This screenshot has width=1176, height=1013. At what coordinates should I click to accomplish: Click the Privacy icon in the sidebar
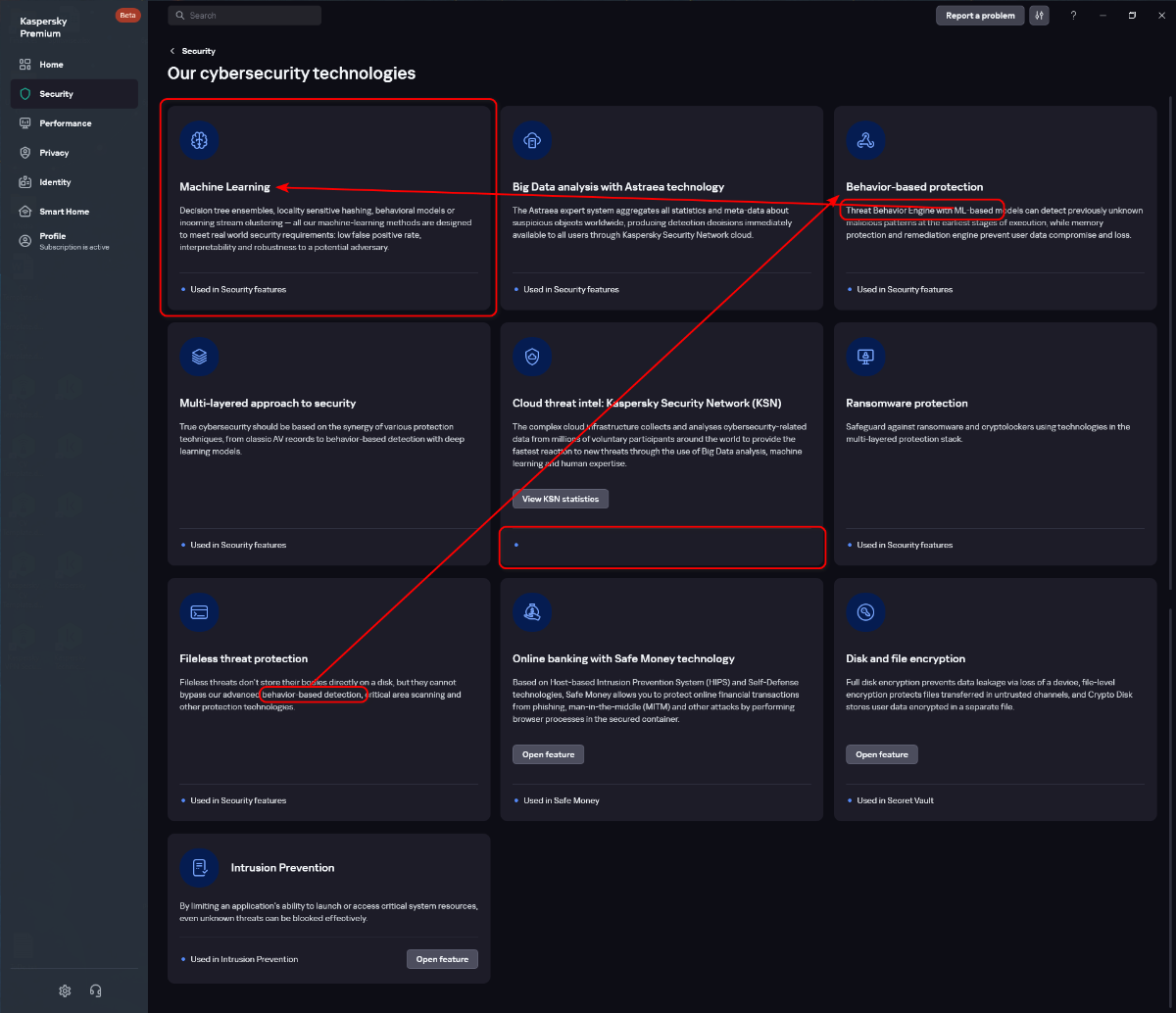(x=25, y=153)
